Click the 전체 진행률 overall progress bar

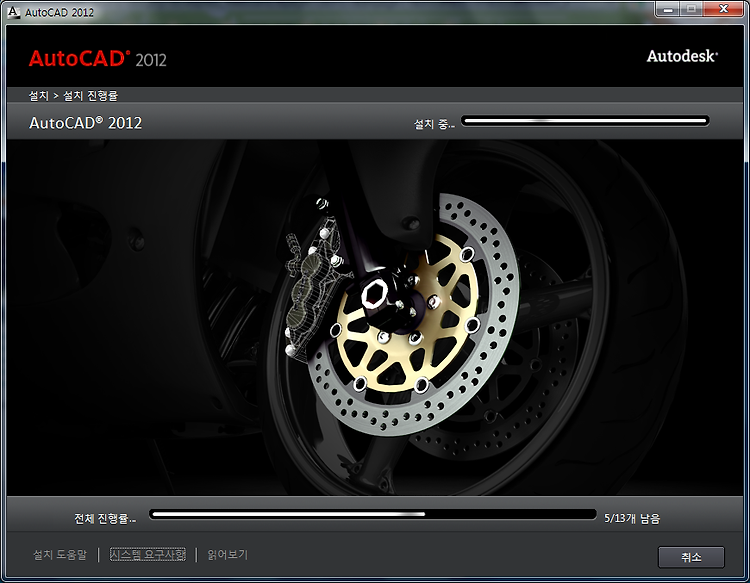coord(373,515)
